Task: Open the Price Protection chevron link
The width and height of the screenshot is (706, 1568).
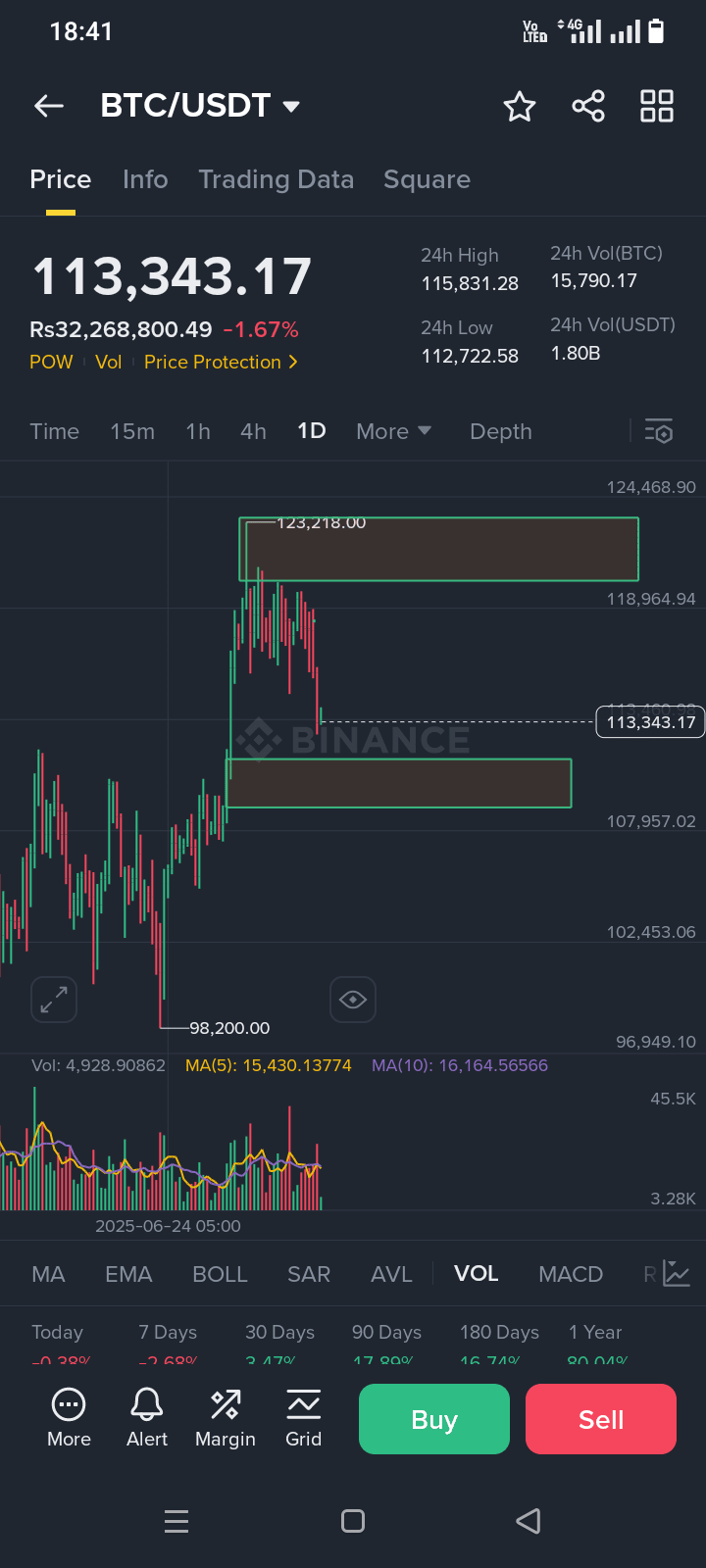Action: [x=221, y=362]
